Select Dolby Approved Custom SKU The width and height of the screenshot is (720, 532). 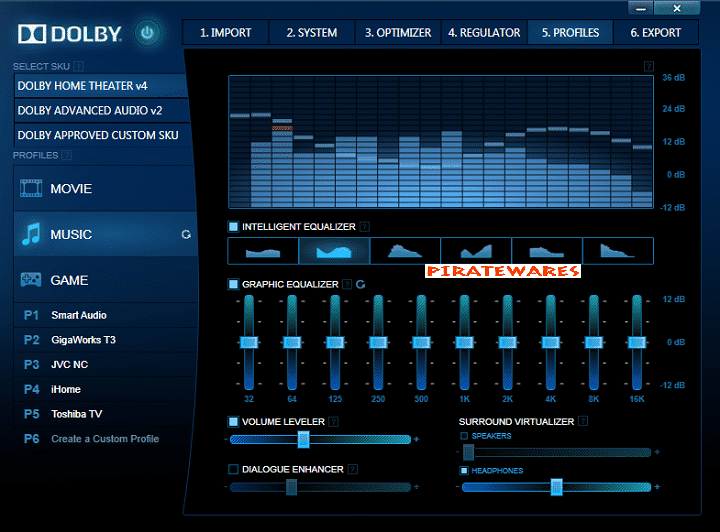click(101, 135)
